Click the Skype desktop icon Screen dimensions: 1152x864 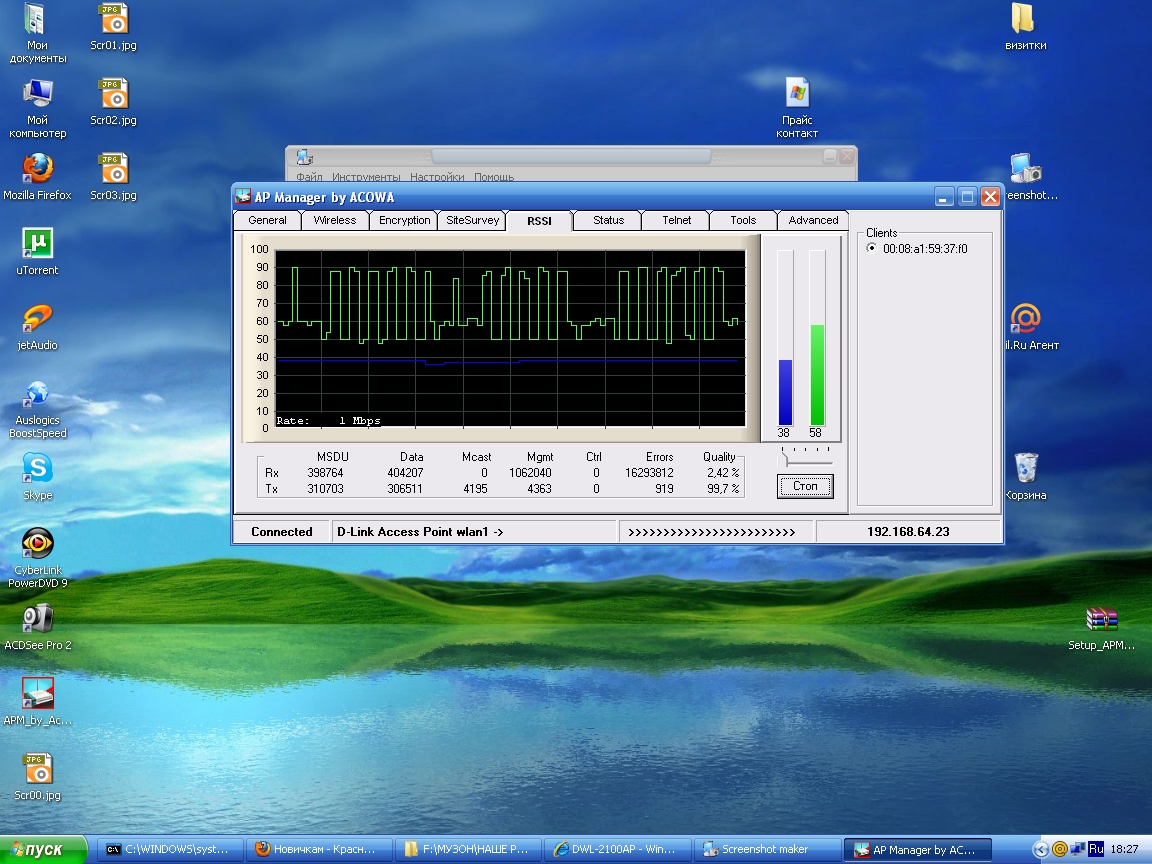pos(37,469)
